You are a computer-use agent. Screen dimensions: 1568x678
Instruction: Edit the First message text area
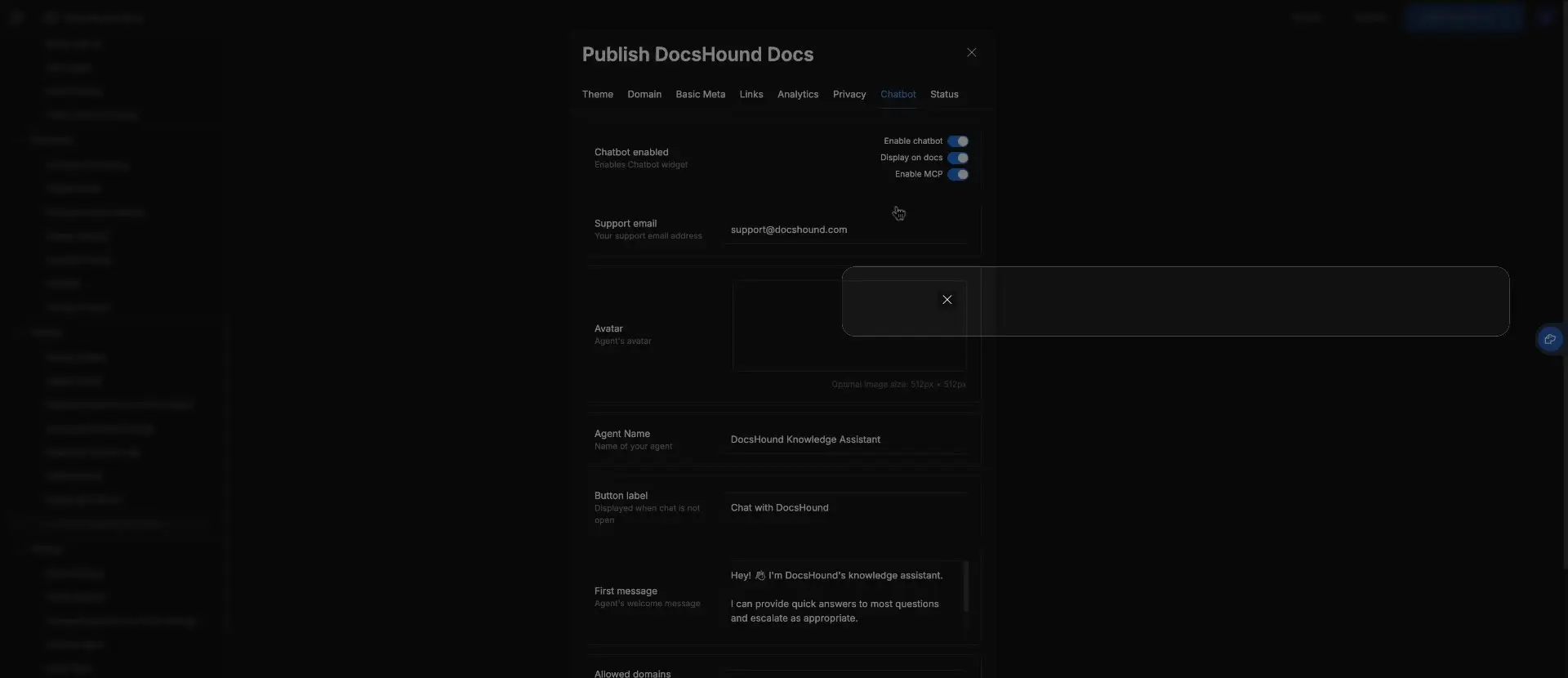[x=844, y=597]
